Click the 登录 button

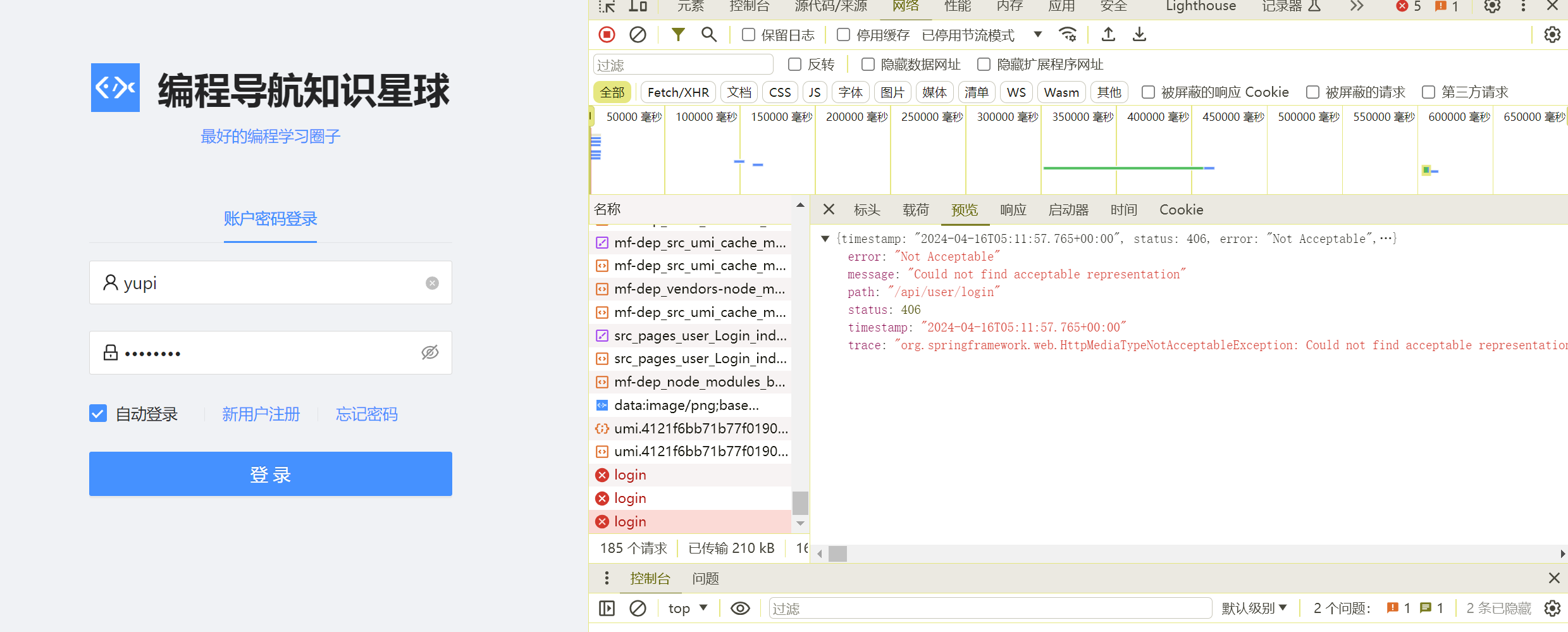pyautogui.click(x=271, y=474)
